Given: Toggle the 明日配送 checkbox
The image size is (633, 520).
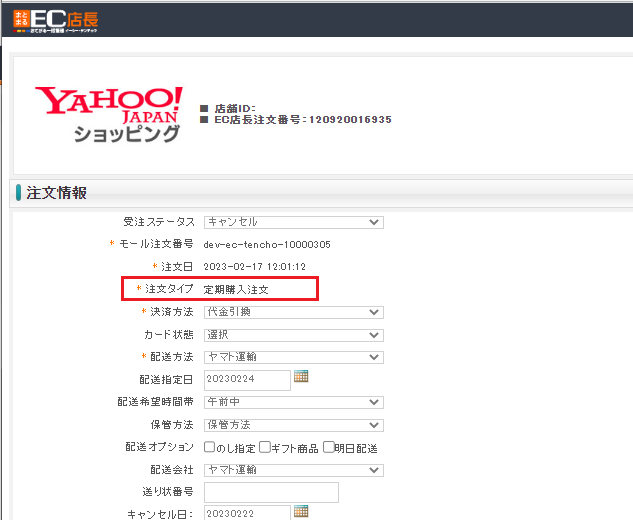Looking at the screenshot, I should click(329, 447).
